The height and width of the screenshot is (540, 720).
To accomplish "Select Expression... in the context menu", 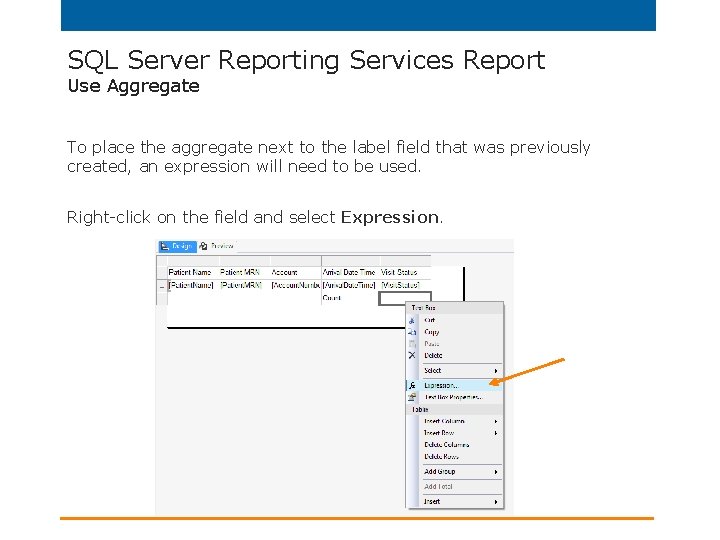I will point(455,385).
